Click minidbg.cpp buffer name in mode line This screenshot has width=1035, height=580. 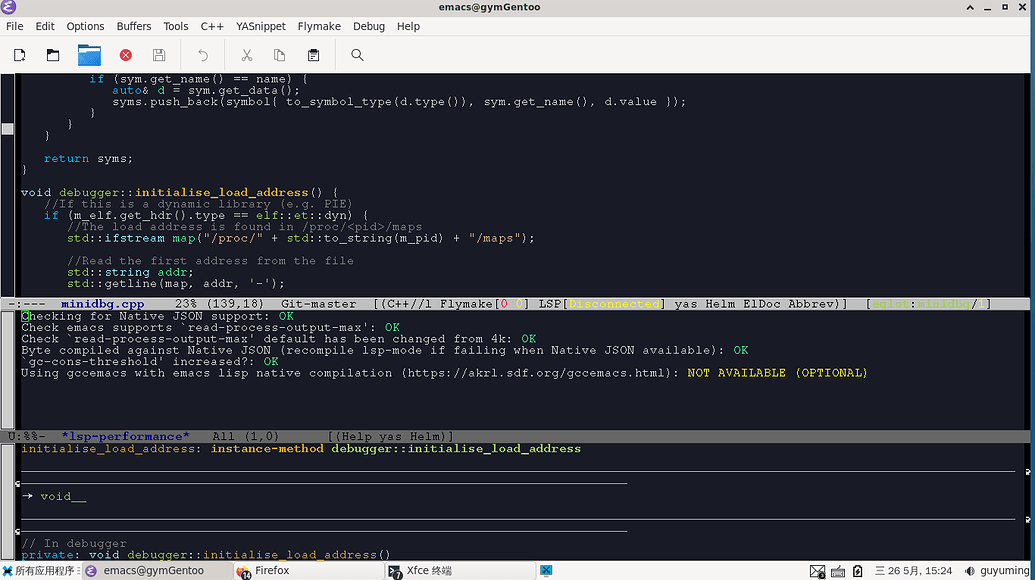[103, 303]
